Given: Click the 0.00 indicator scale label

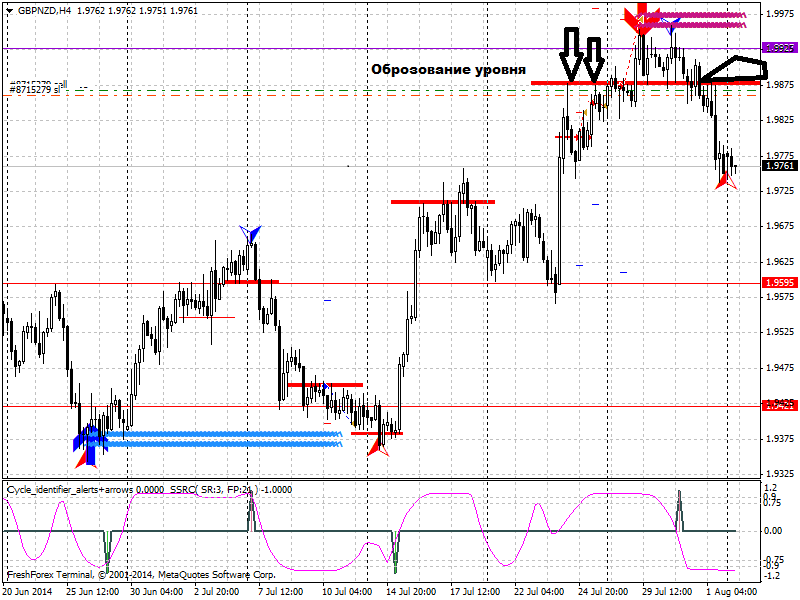Looking at the screenshot, I should (773, 531).
